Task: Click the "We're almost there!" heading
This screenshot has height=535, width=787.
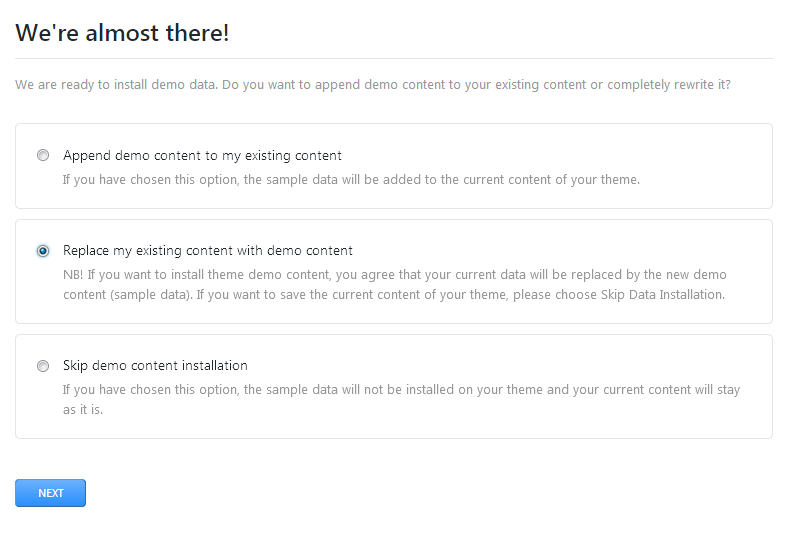Action: point(122,33)
